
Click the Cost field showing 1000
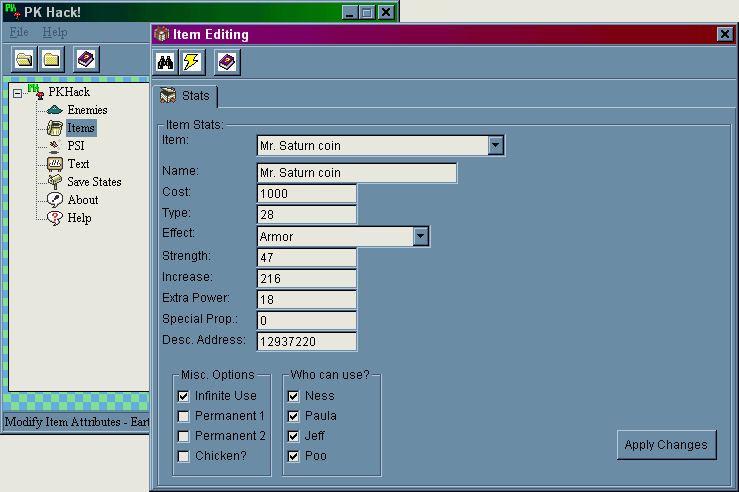tap(307, 194)
